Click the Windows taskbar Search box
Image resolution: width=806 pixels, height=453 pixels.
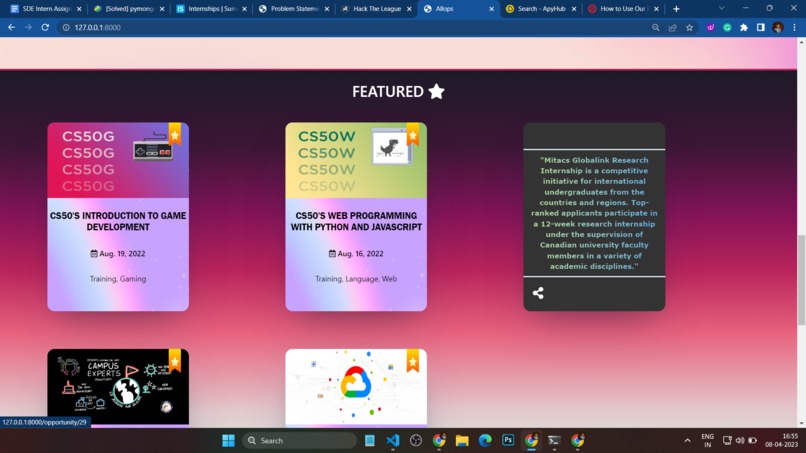[299, 440]
